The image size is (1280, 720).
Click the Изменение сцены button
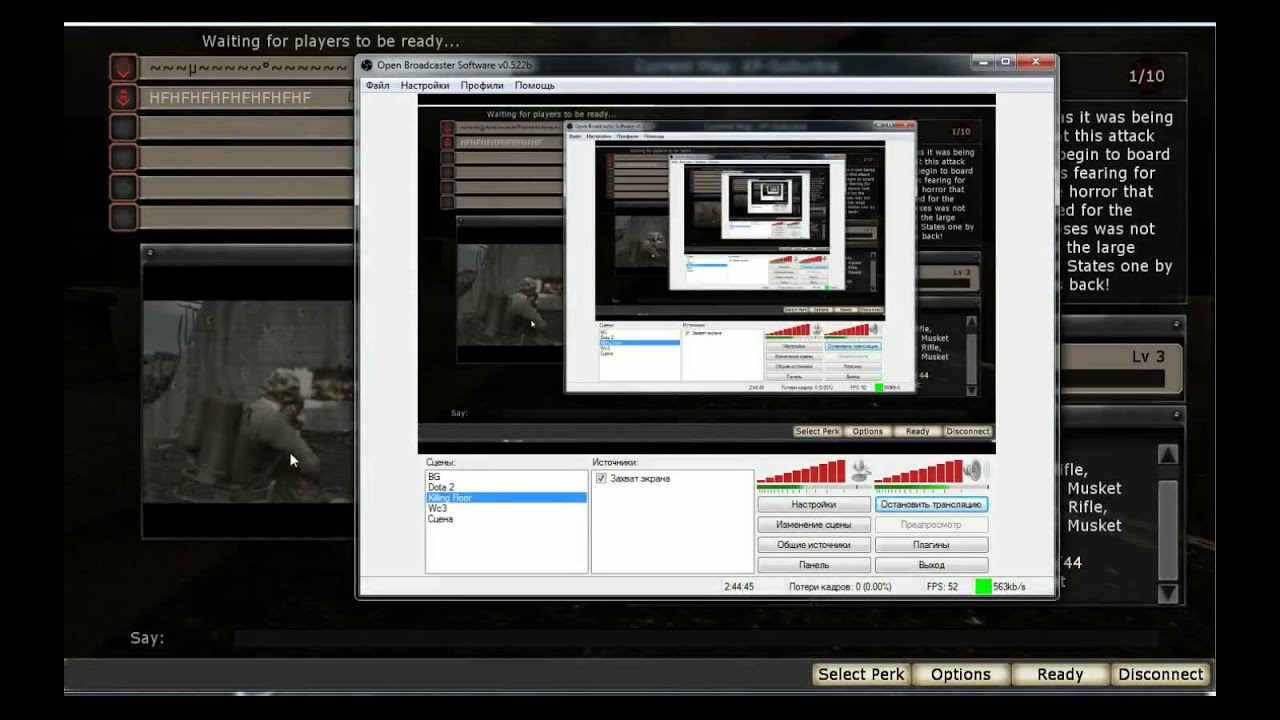(x=814, y=525)
